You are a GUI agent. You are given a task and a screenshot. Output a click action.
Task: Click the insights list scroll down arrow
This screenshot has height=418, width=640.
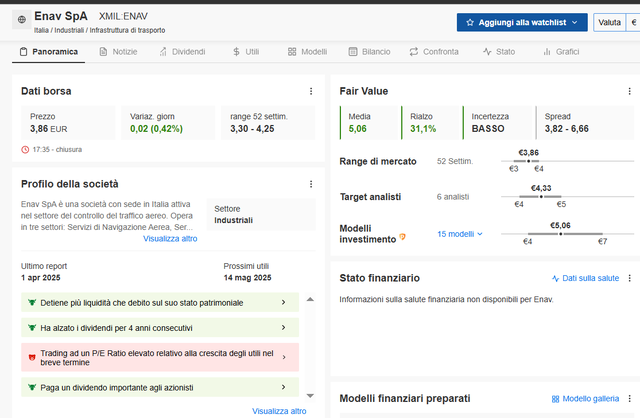[x=310, y=396]
